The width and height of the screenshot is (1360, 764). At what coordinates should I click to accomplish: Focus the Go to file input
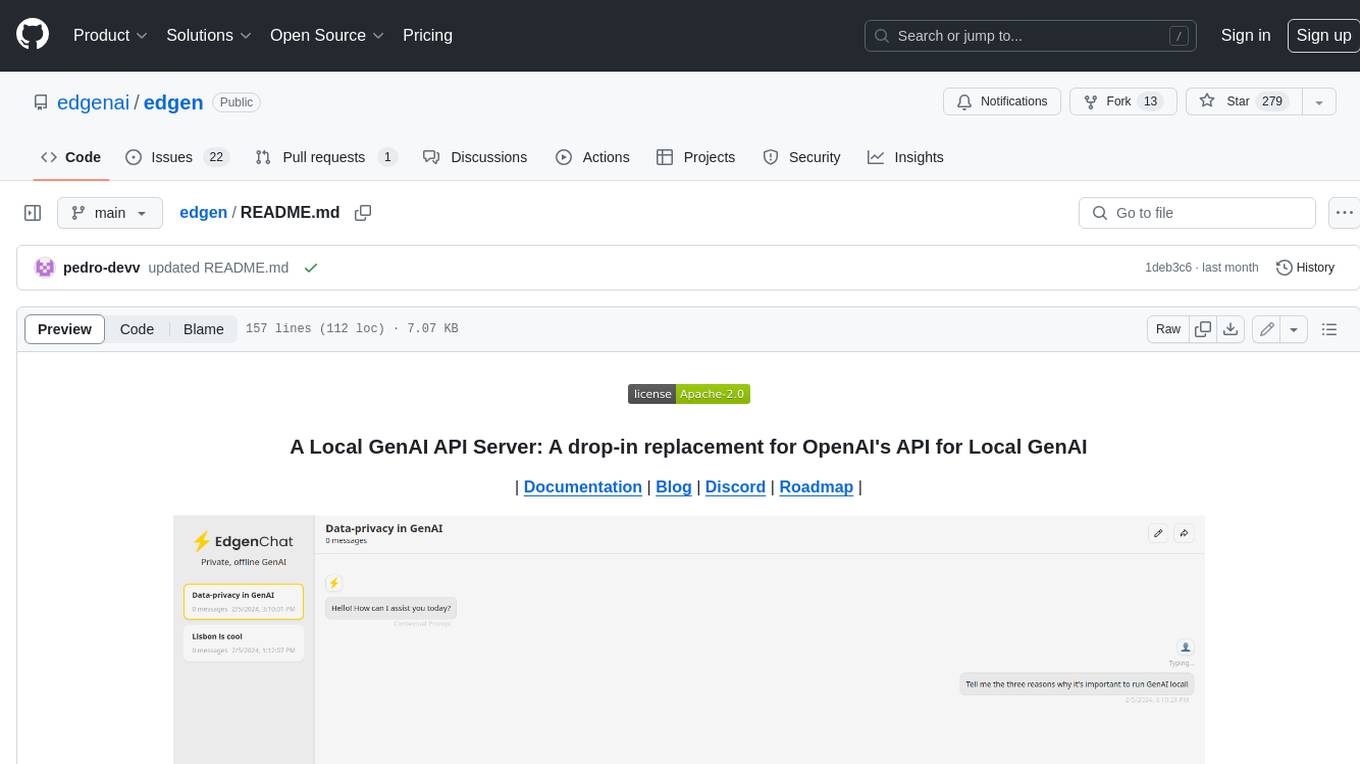point(1196,213)
